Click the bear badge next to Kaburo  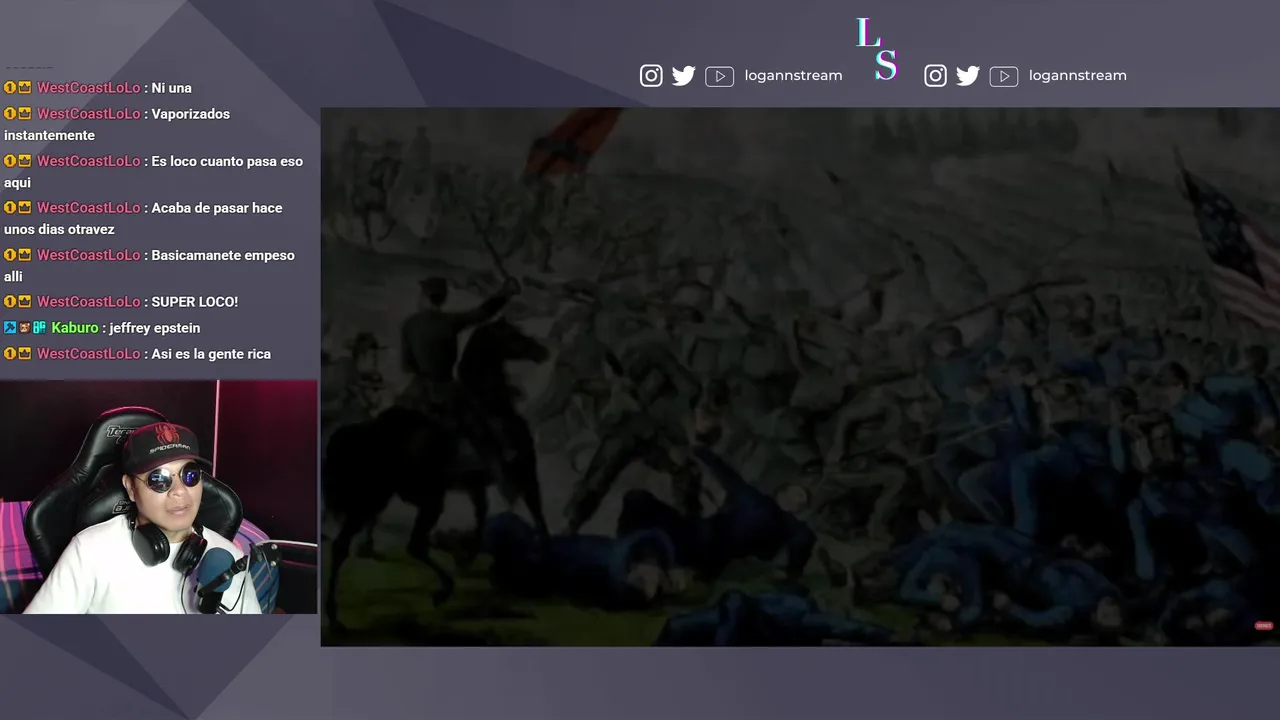tap(25, 328)
